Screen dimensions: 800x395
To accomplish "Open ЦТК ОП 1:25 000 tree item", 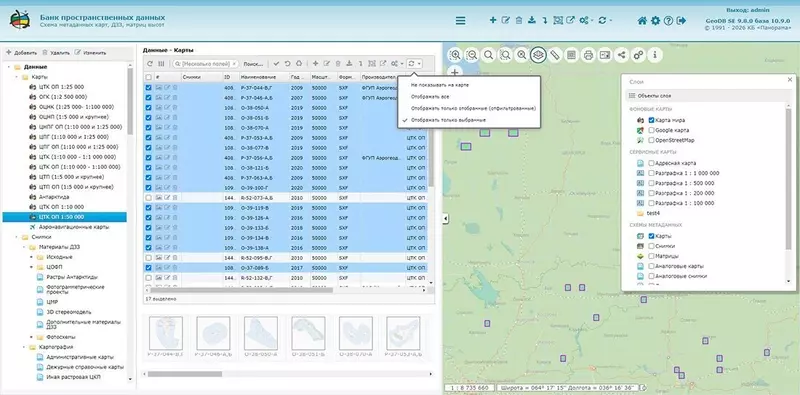I will coord(61,87).
